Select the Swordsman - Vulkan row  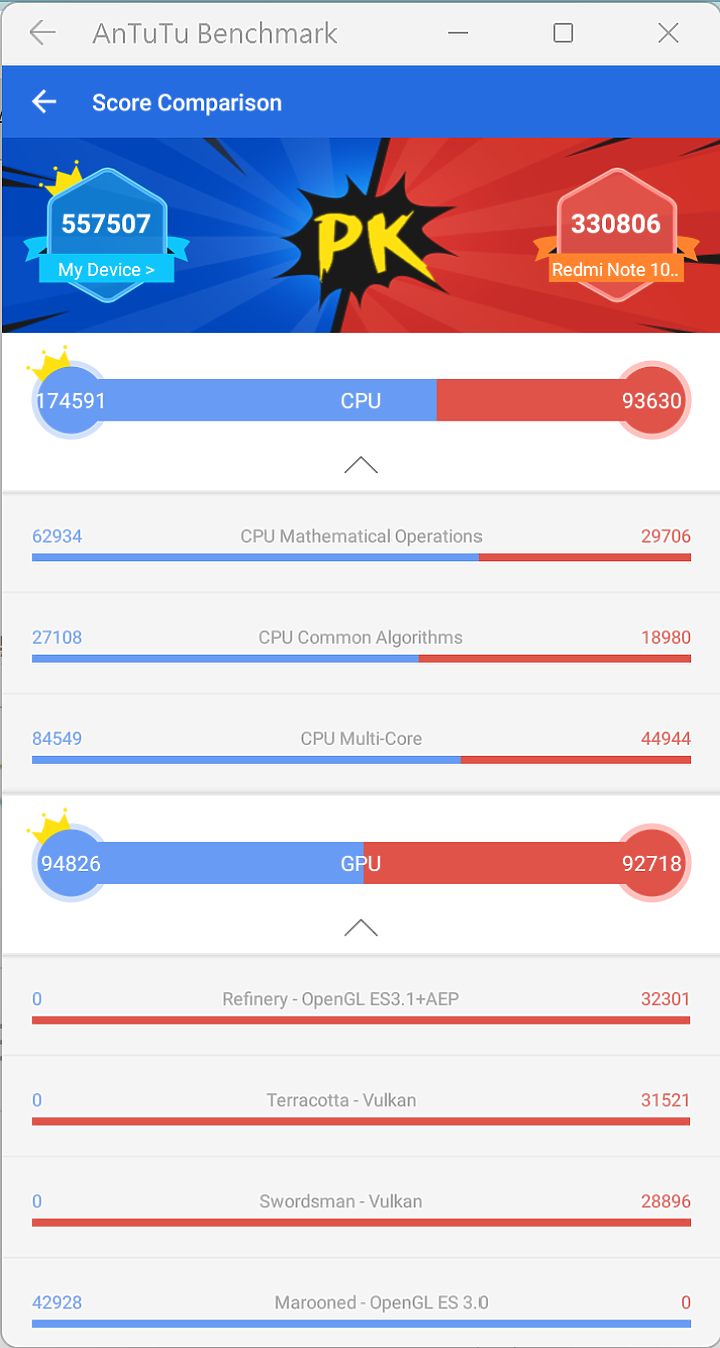point(361,1207)
